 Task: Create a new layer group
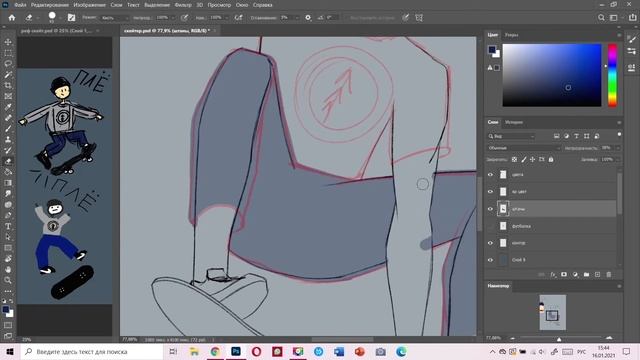coord(586,275)
